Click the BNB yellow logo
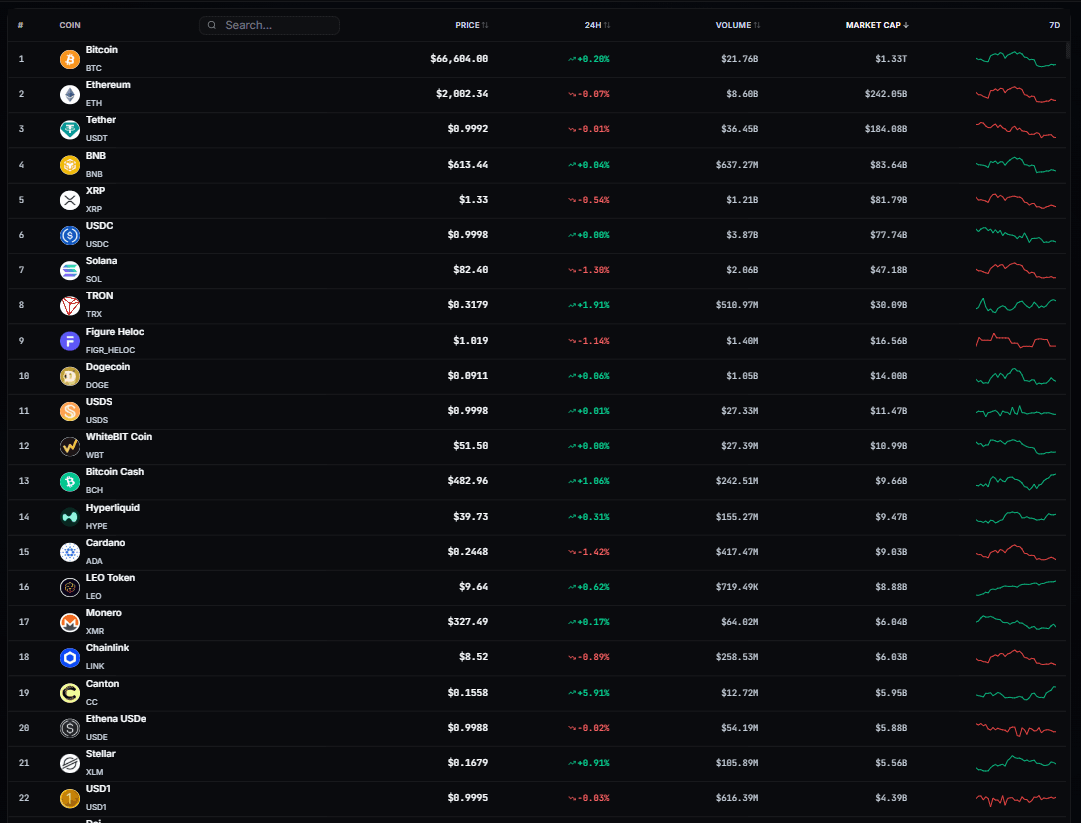1081x823 pixels. pyautogui.click(x=70, y=165)
